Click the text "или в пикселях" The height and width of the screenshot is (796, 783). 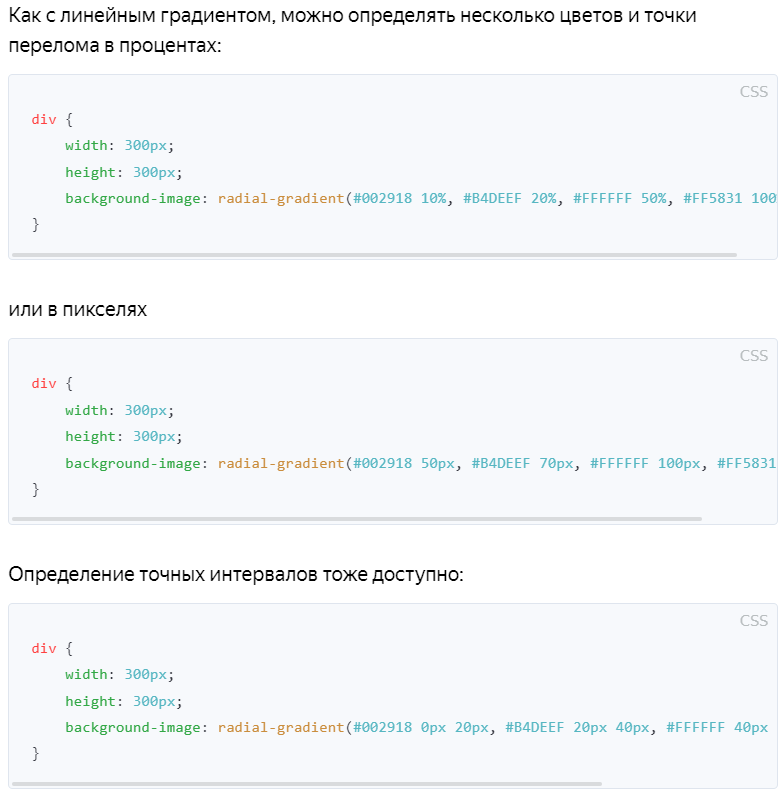[x=77, y=310]
